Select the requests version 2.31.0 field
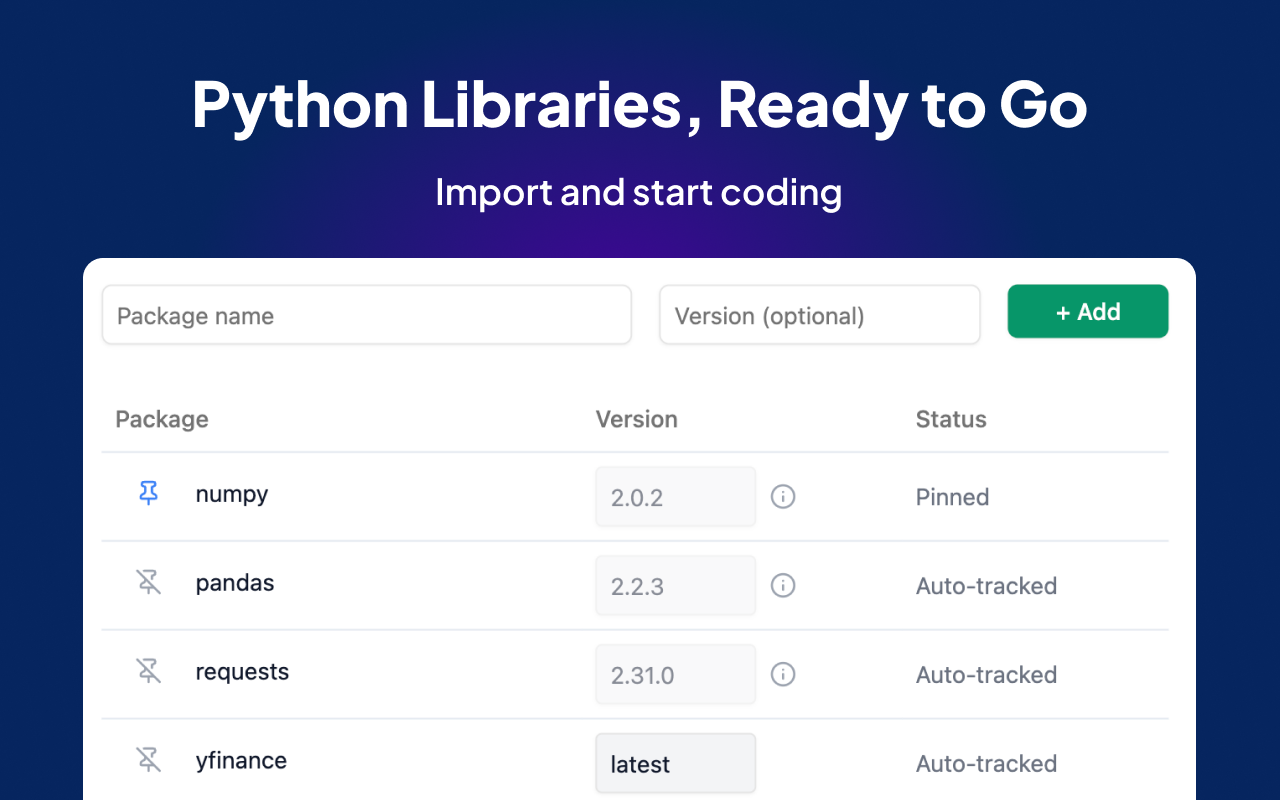The width and height of the screenshot is (1280, 800). coord(676,674)
